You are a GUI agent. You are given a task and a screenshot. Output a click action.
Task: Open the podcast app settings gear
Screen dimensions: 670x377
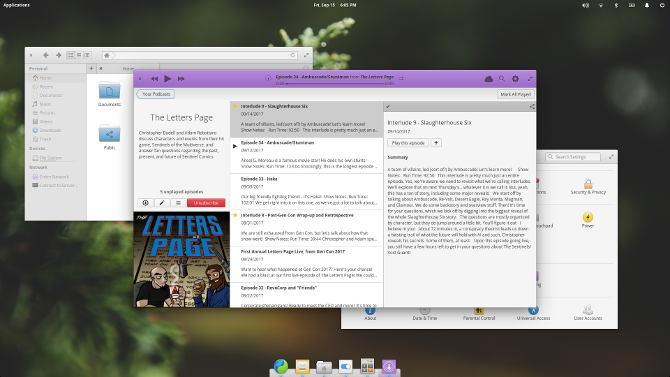(515, 79)
